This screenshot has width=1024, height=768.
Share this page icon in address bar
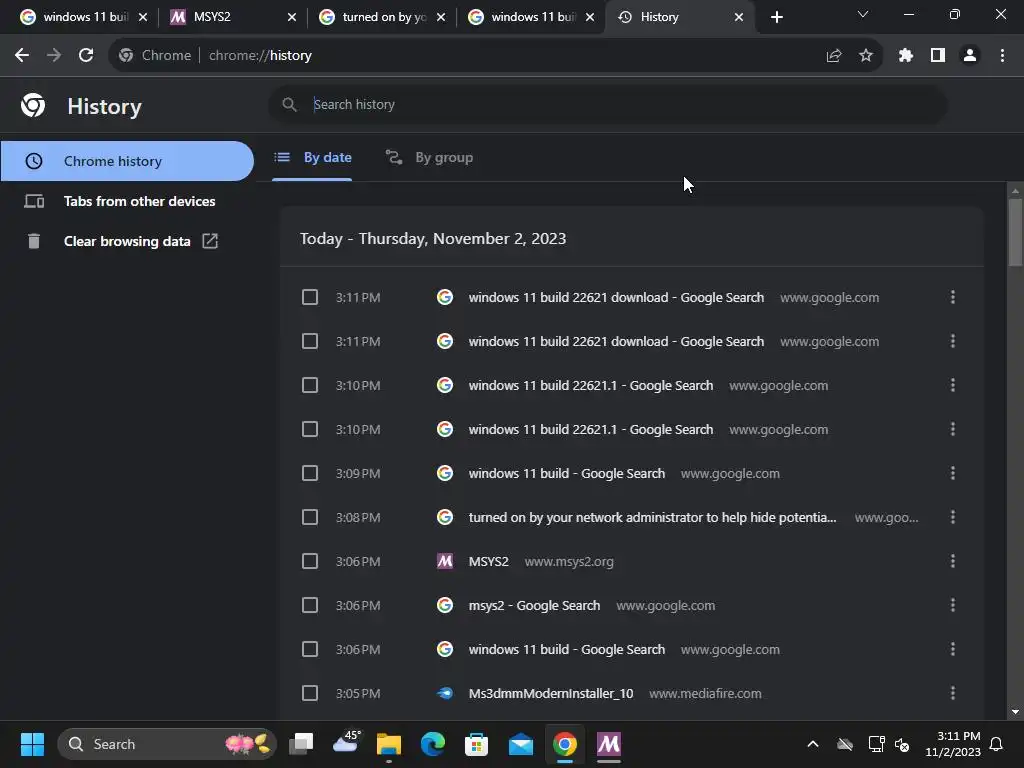(834, 56)
